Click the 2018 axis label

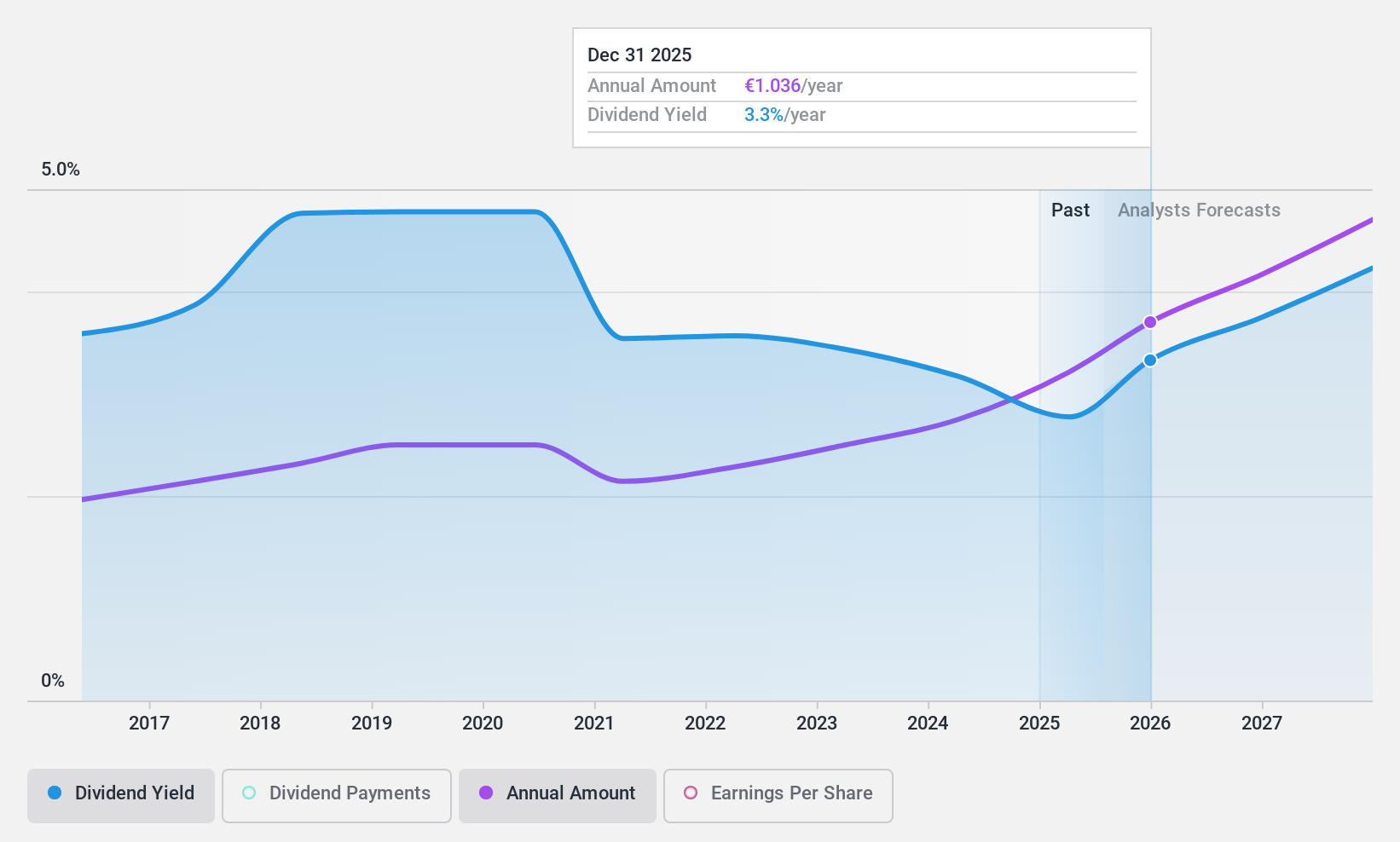coord(260,724)
